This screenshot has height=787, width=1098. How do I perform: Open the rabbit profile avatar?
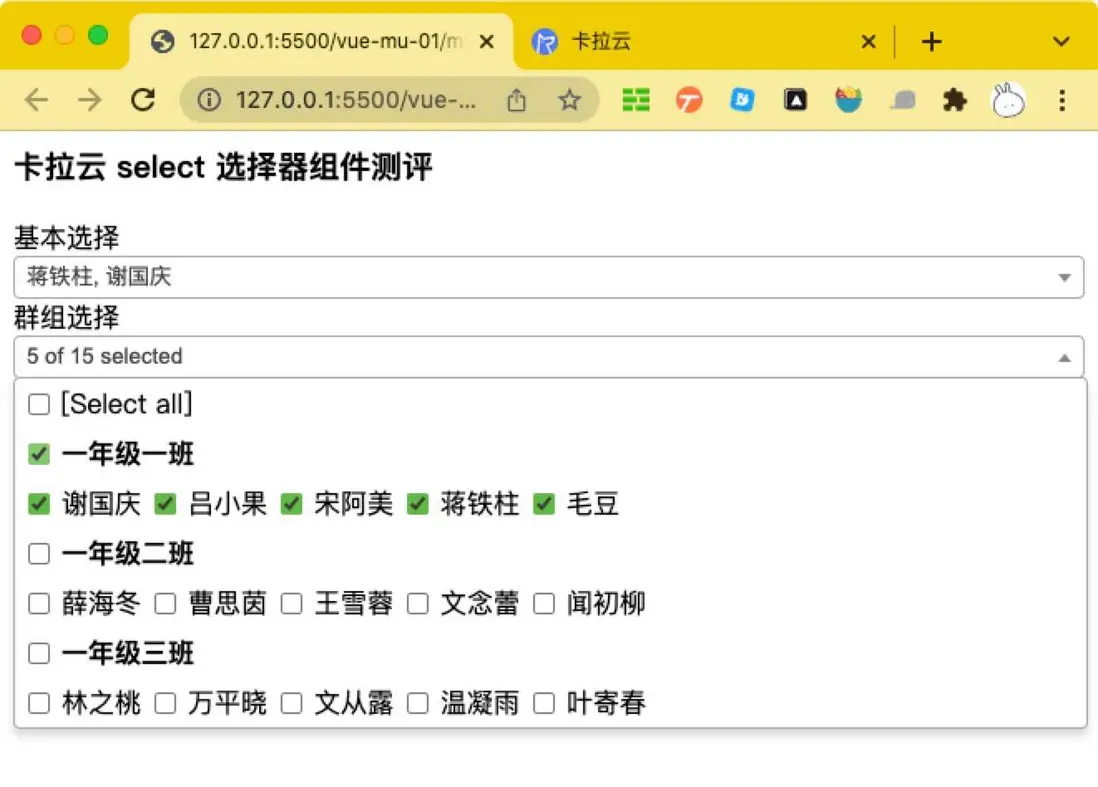[1008, 100]
